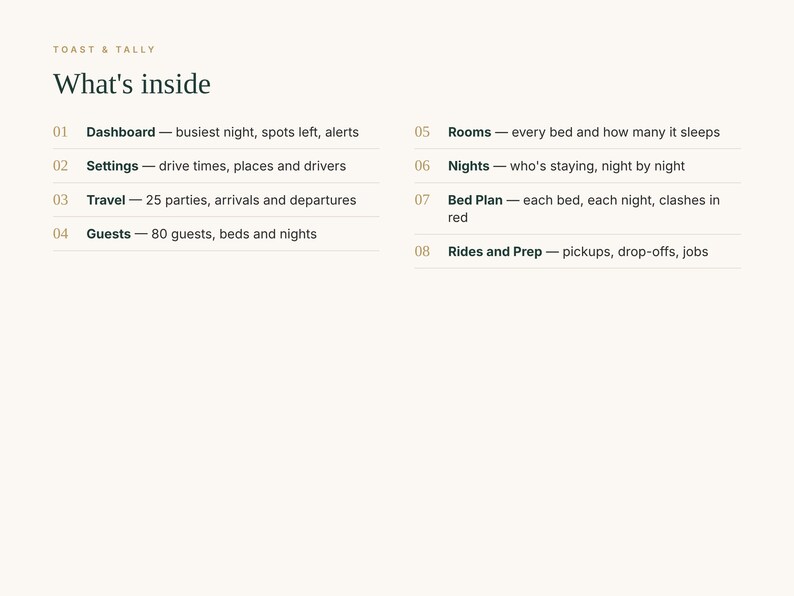Image resolution: width=794 pixels, height=596 pixels.
Task: Click the number 07 marker
Action: tap(422, 200)
